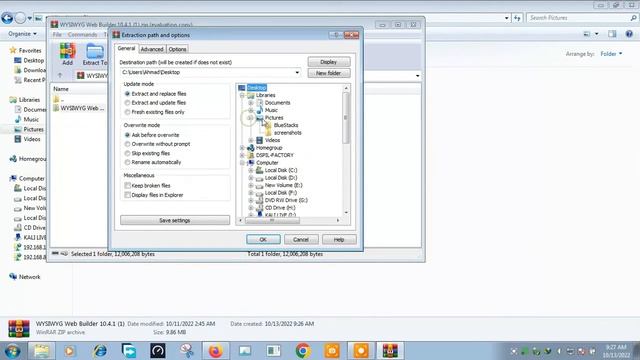Click the New folder button
The image size is (640, 360).
point(329,73)
